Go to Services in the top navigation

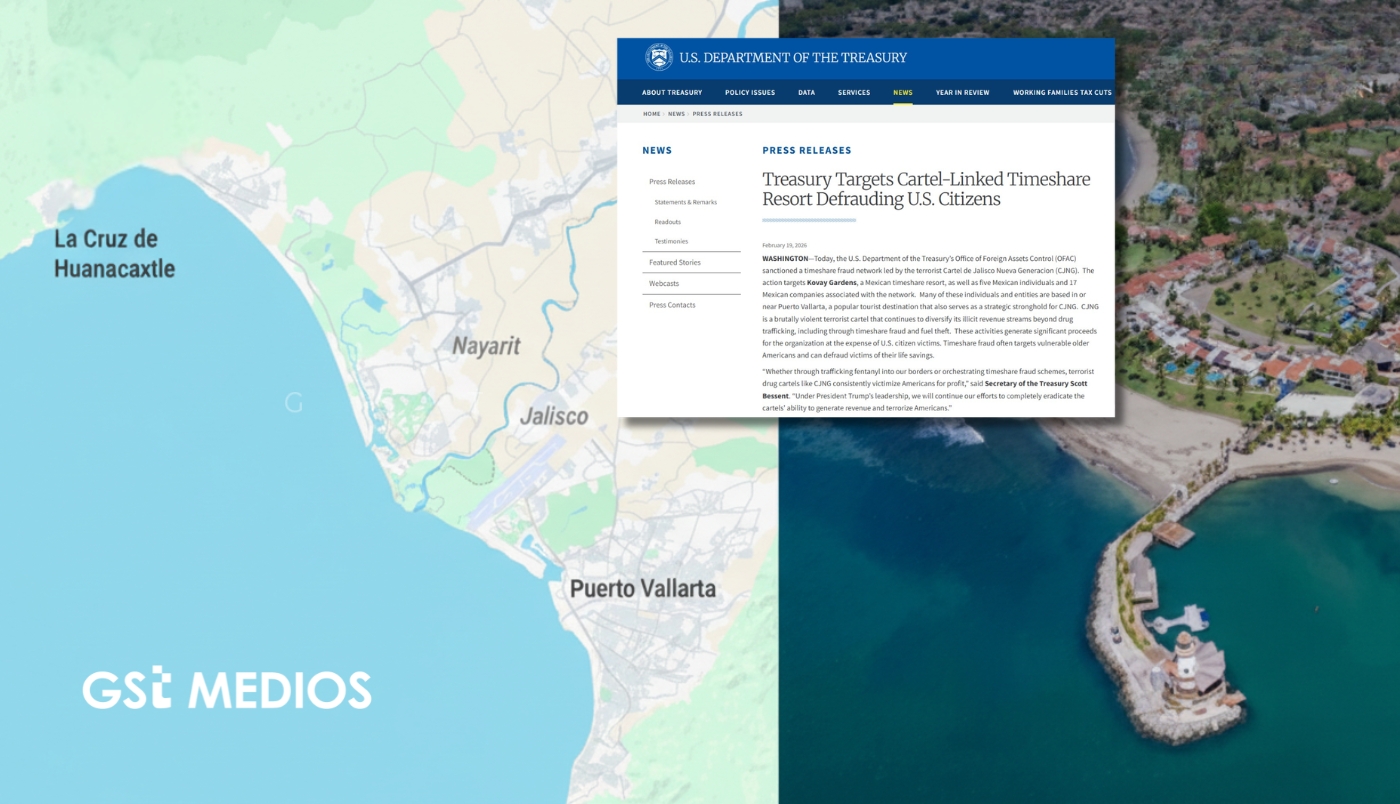pyautogui.click(x=854, y=93)
